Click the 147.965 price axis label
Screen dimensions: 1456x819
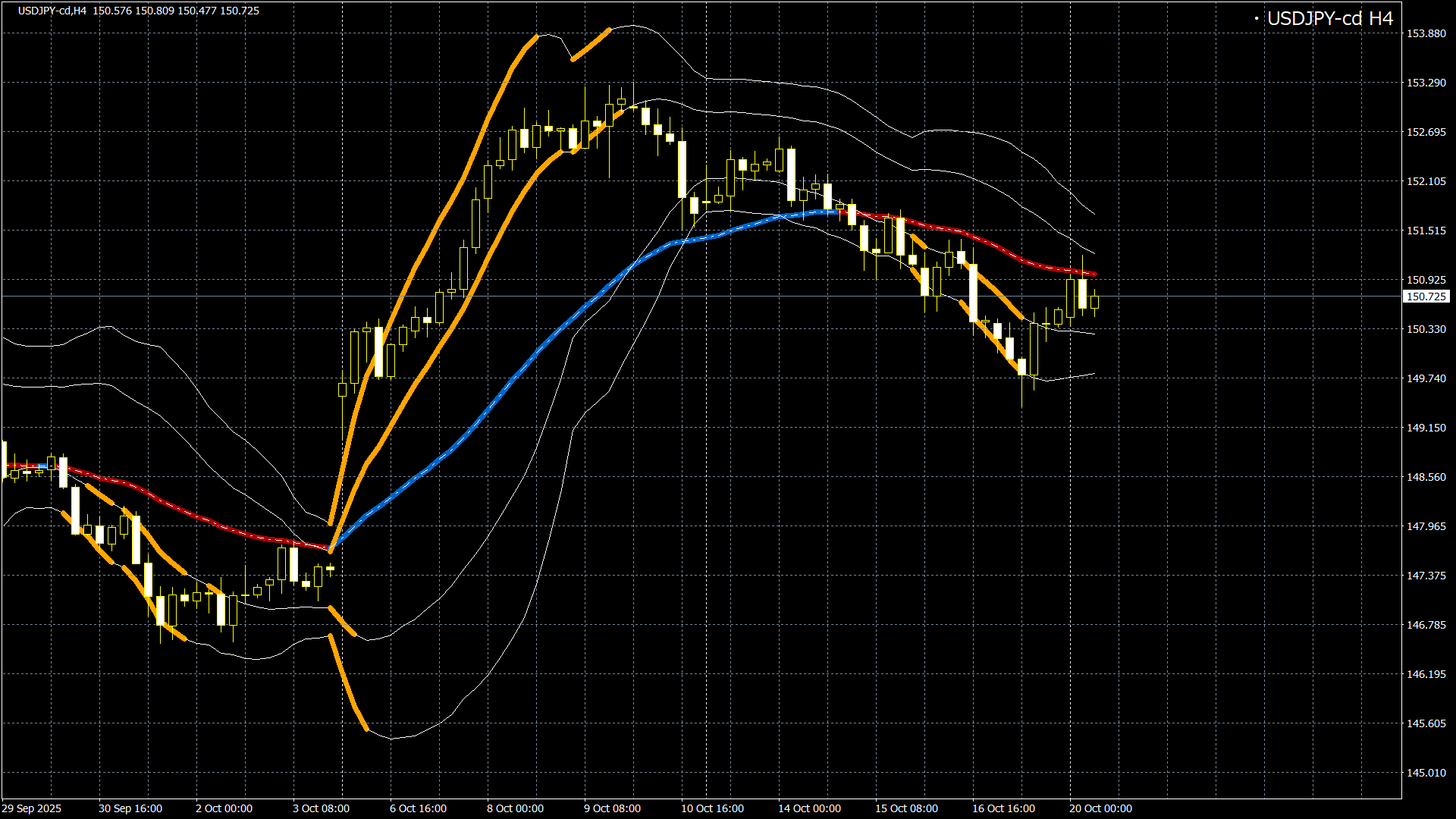tap(1426, 526)
